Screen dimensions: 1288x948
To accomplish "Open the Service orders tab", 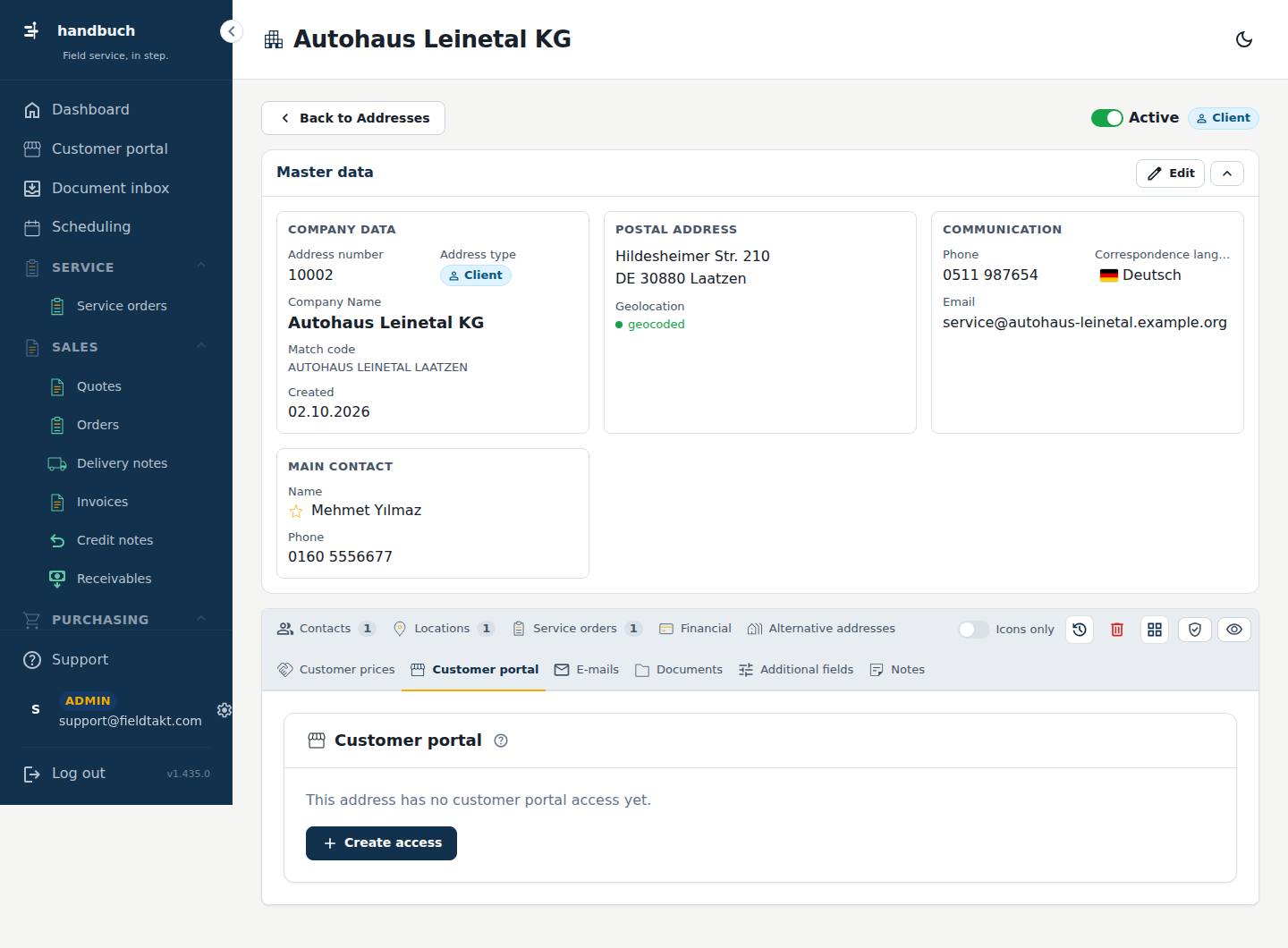I will (x=577, y=629).
